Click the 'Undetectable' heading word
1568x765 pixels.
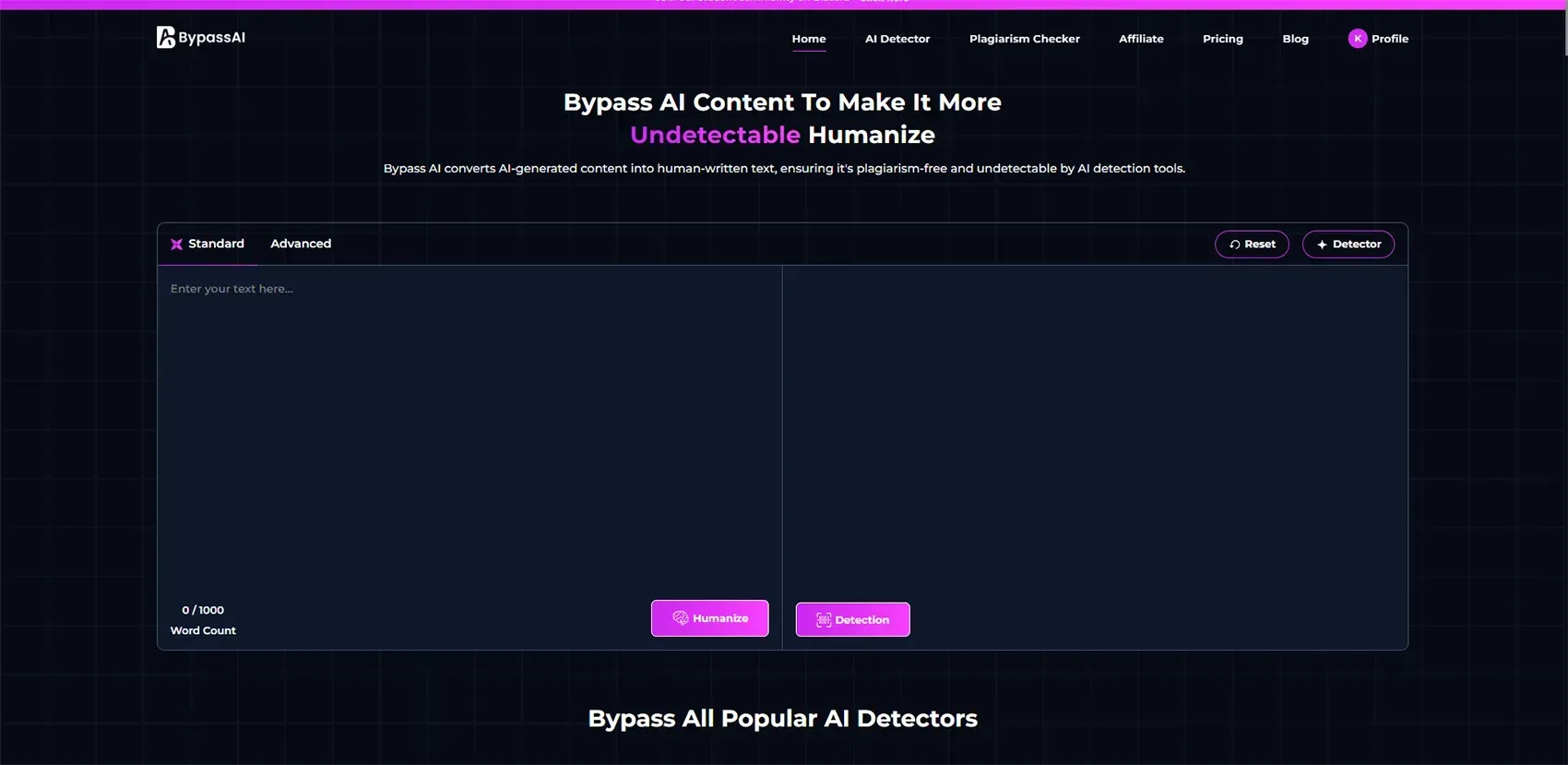(715, 135)
